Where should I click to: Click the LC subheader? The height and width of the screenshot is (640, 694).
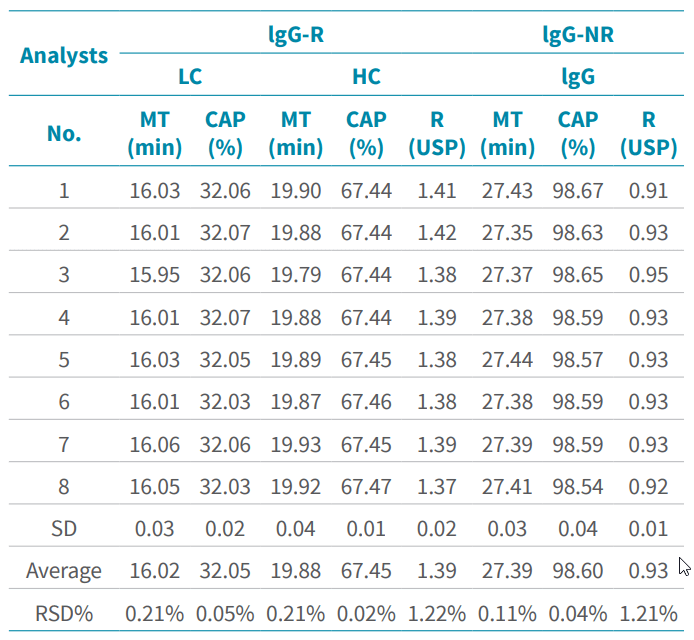click(190, 77)
